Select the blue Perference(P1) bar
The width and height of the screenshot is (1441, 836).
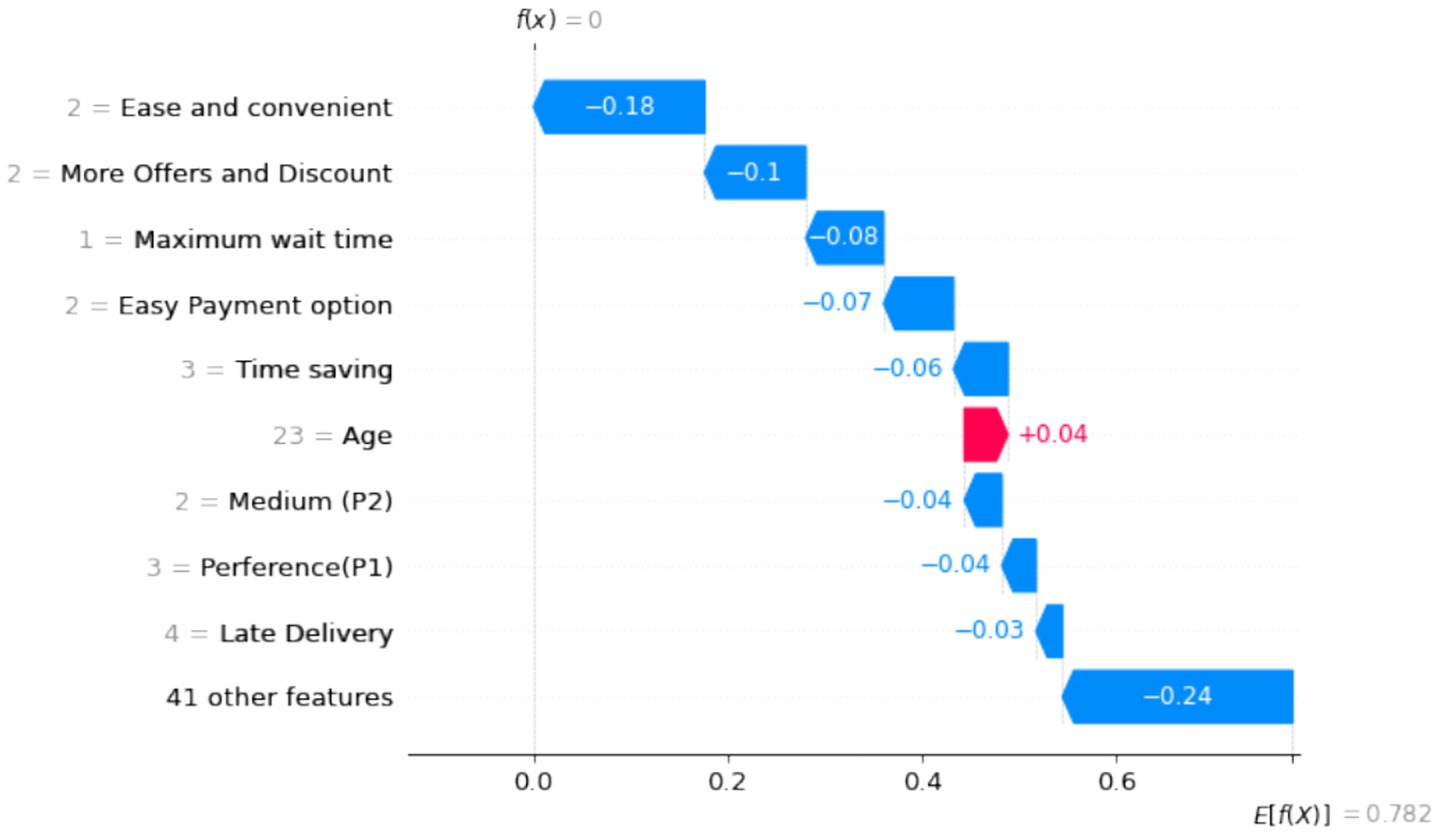point(1019,566)
